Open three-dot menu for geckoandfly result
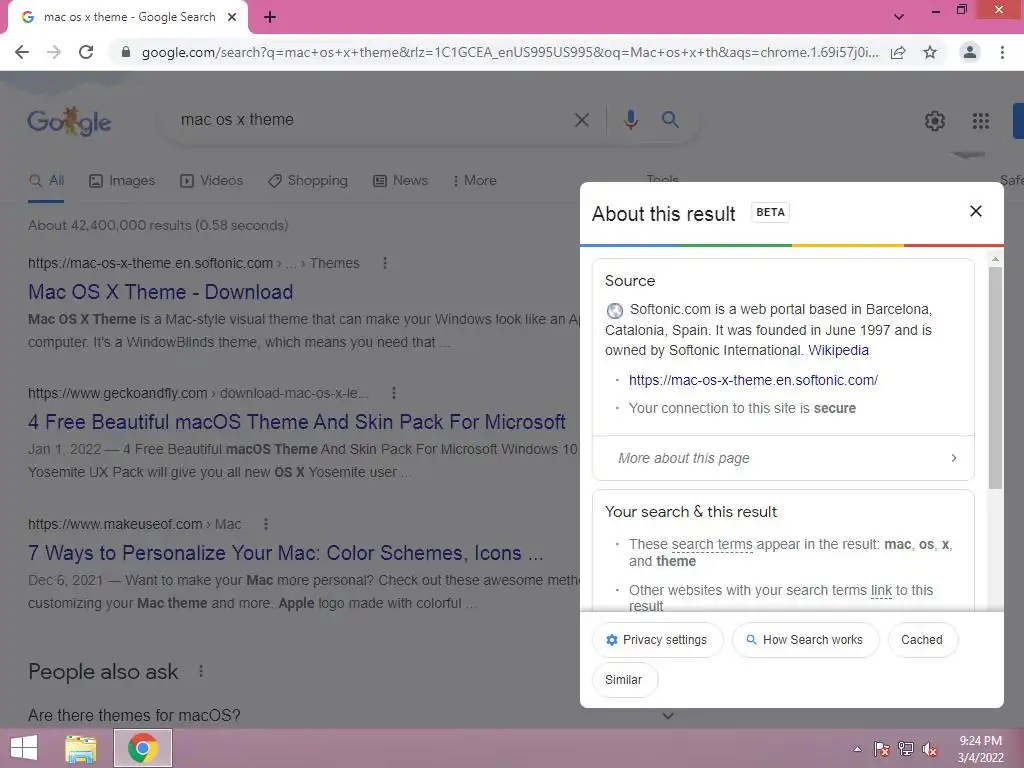The width and height of the screenshot is (1024, 768). click(x=393, y=393)
